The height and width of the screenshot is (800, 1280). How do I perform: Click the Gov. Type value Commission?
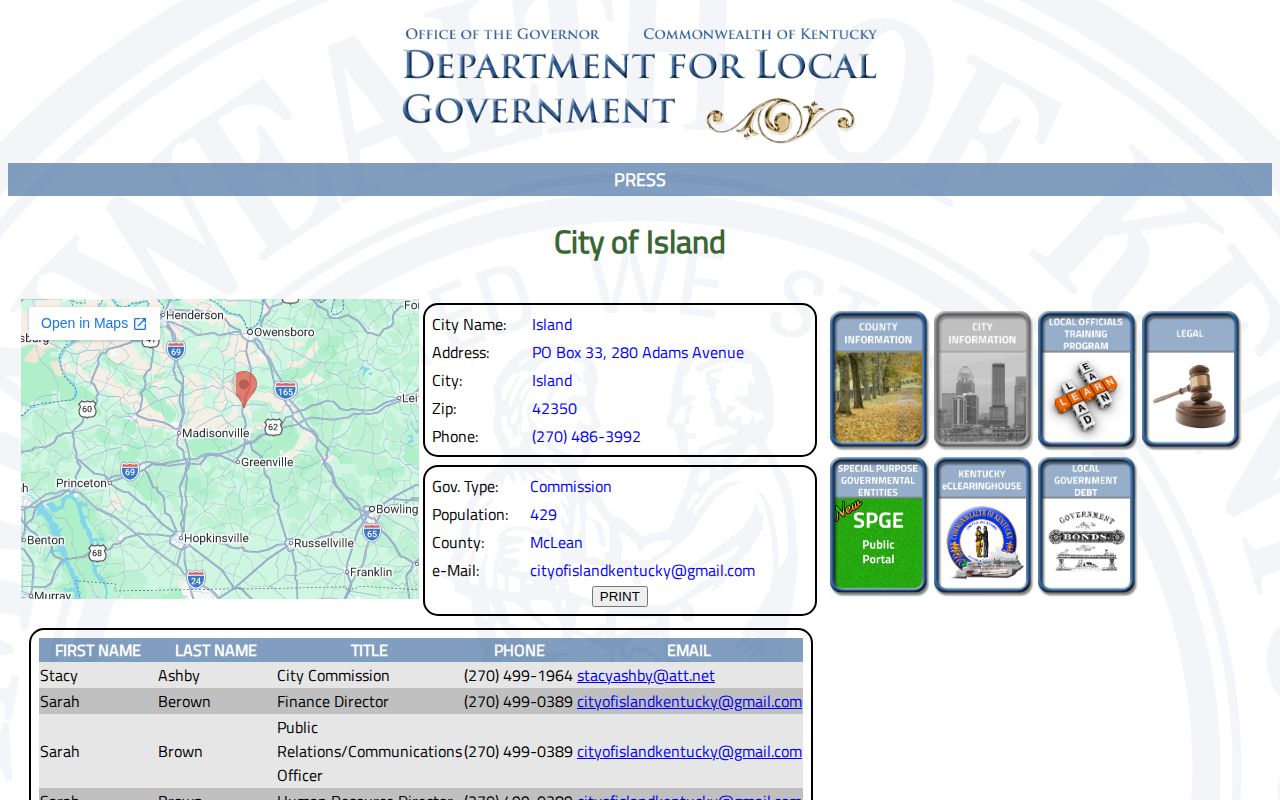click(570, 487)
